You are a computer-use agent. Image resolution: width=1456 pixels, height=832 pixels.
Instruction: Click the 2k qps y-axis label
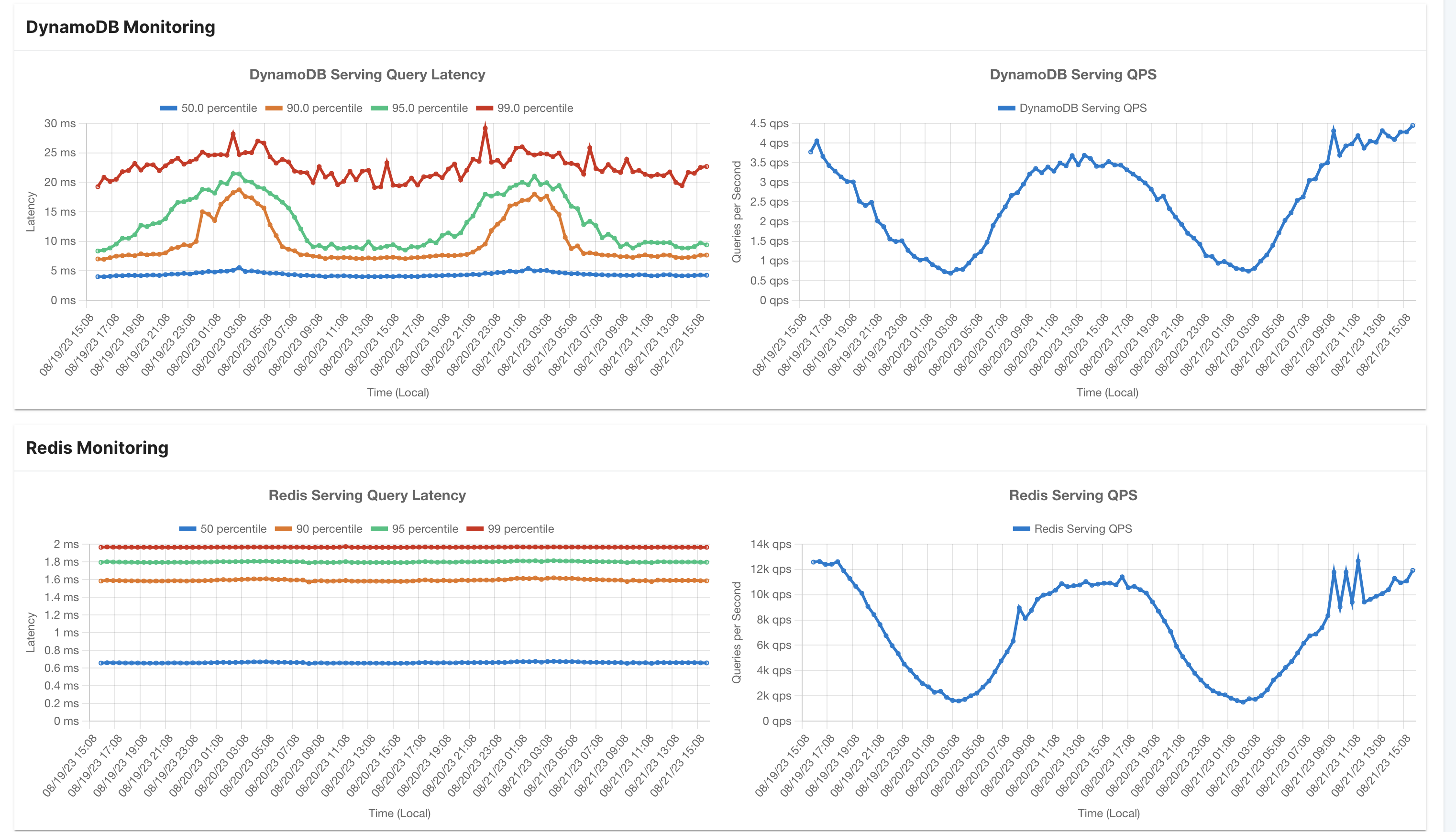774,695
